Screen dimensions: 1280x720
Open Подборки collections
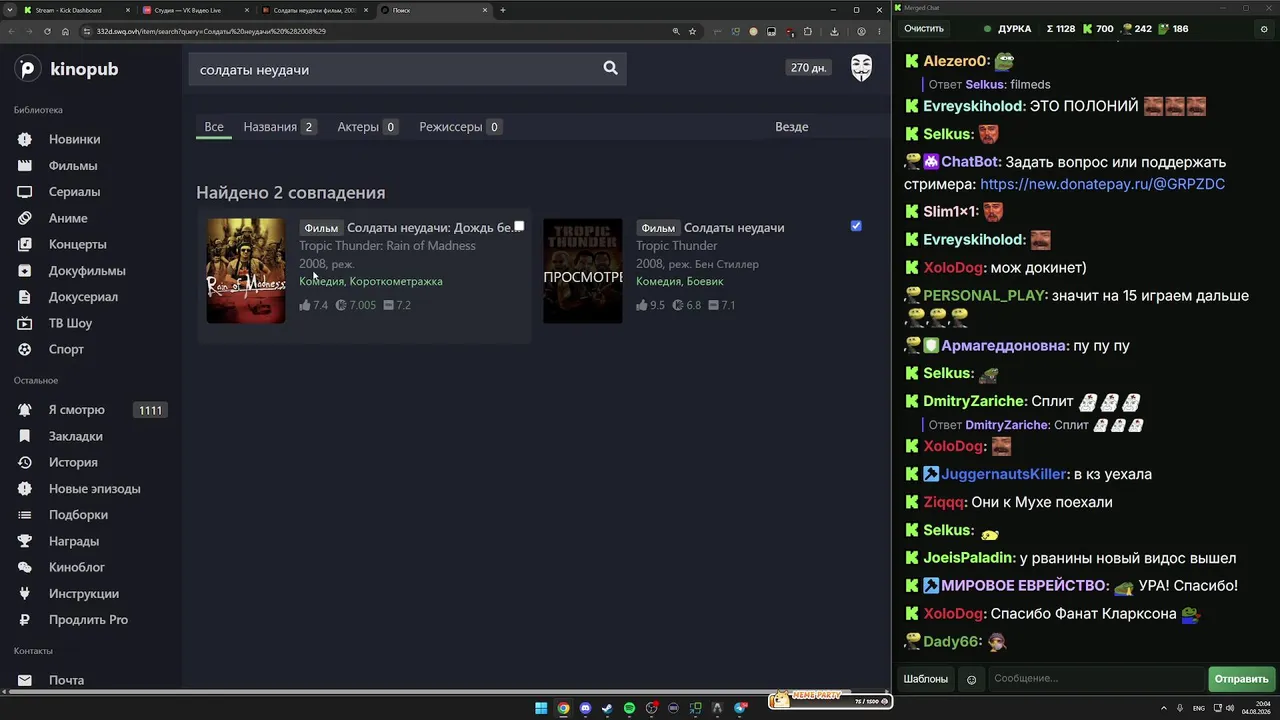tap(78, 514)
